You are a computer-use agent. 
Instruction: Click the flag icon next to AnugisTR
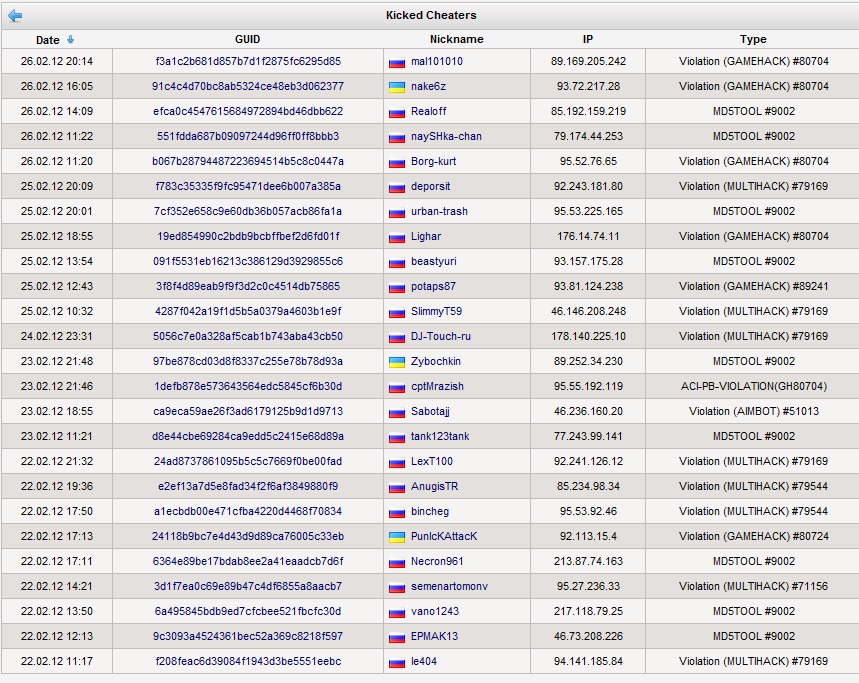(x=397, y=487)
